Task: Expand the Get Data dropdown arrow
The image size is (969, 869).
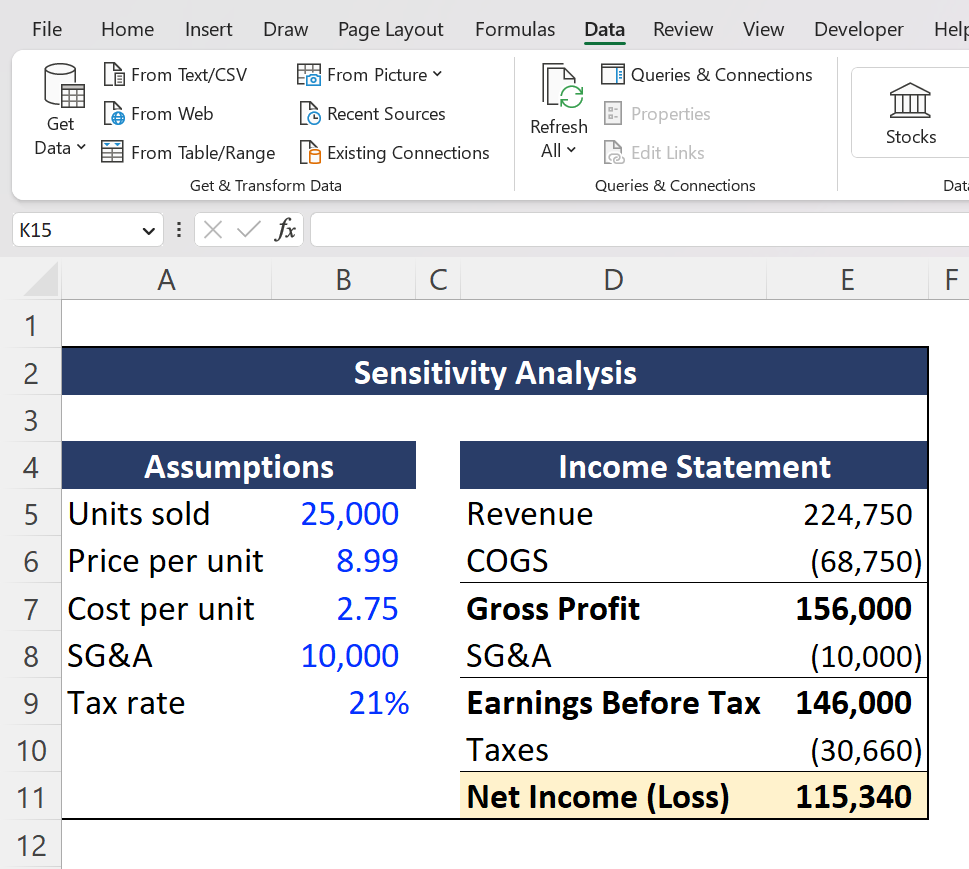Action: [80, 147]
